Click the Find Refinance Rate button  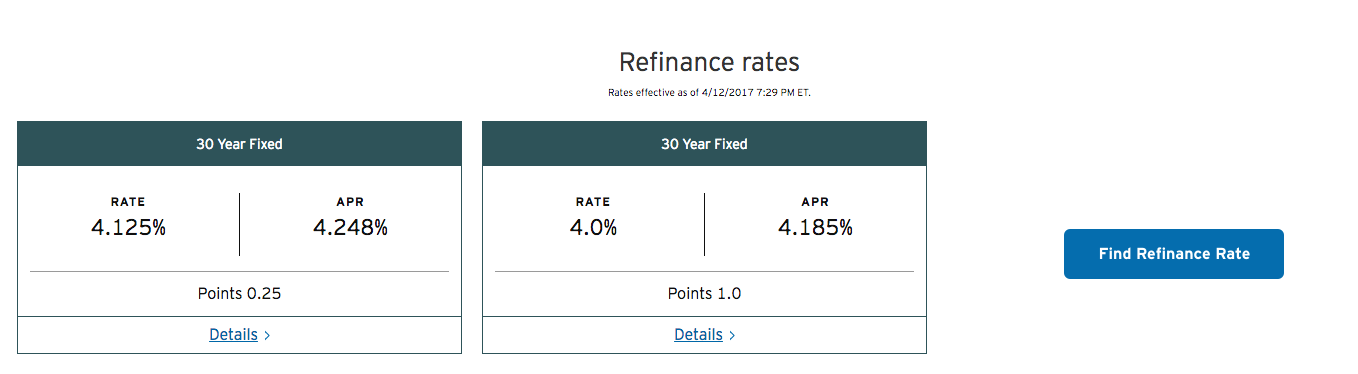[1173, 254]
